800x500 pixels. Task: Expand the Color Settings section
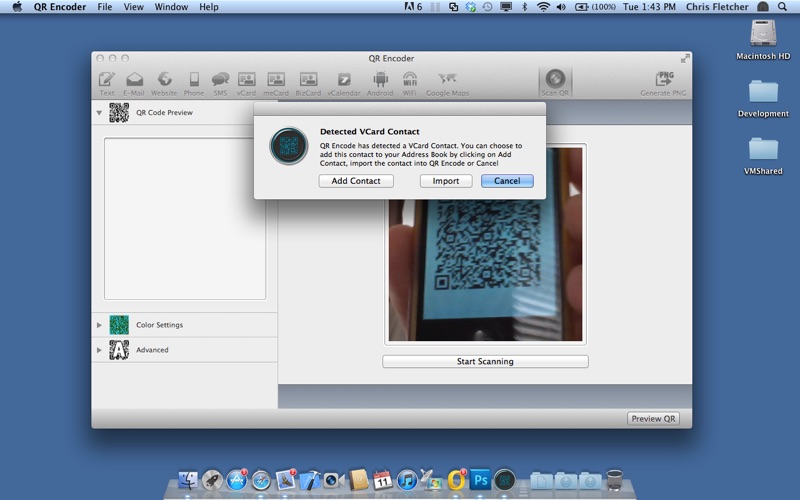(99, 325)
